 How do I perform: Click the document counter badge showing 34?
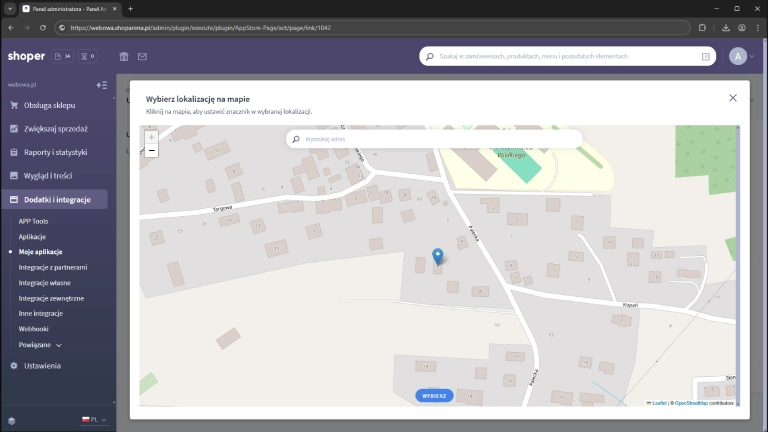point(63,56)
